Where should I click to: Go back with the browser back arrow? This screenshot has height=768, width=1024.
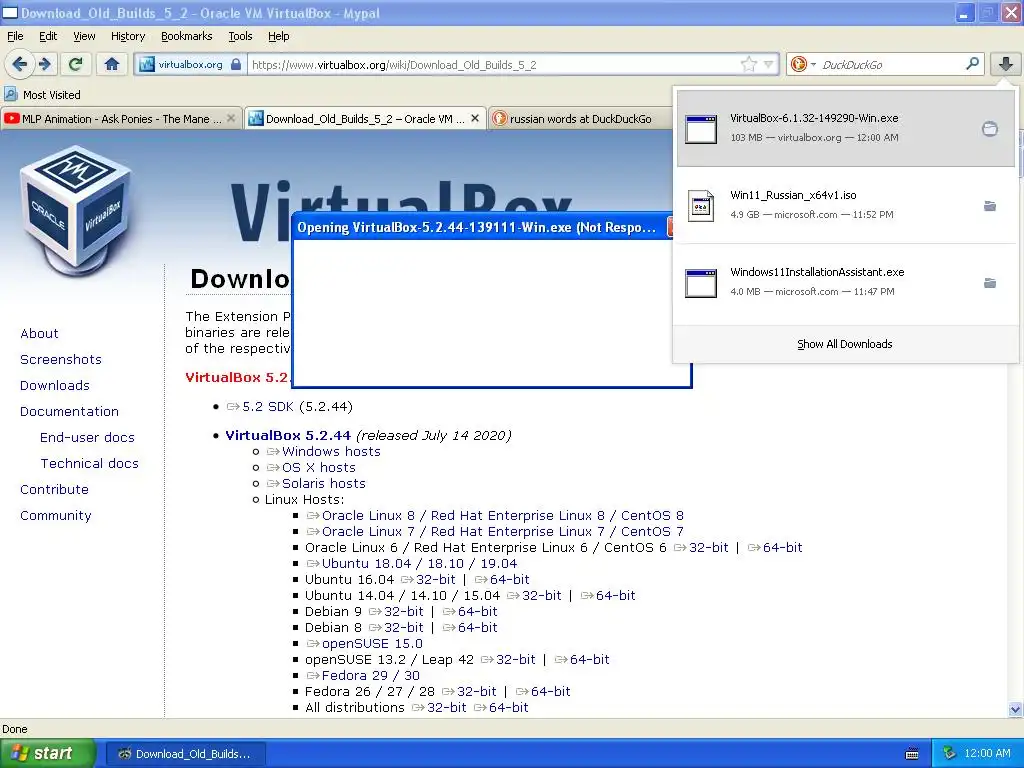(x=20, y=64)
